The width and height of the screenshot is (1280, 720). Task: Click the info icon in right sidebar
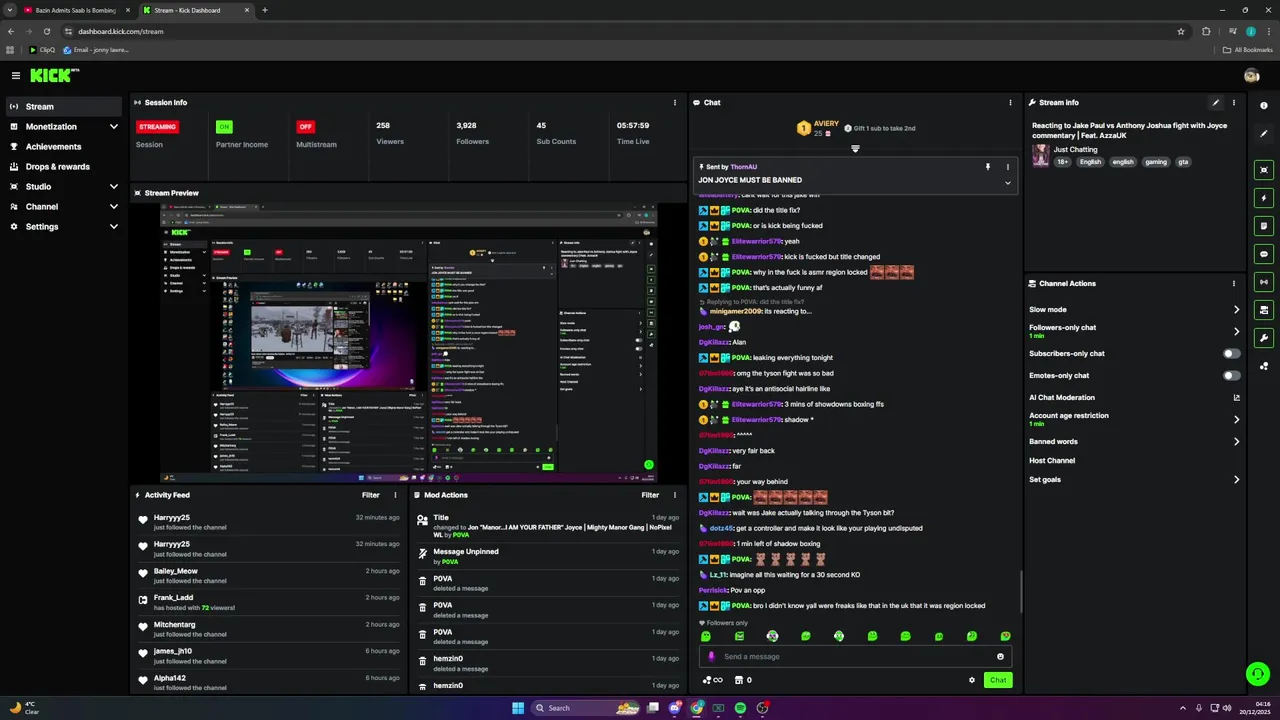(1264, 106)
